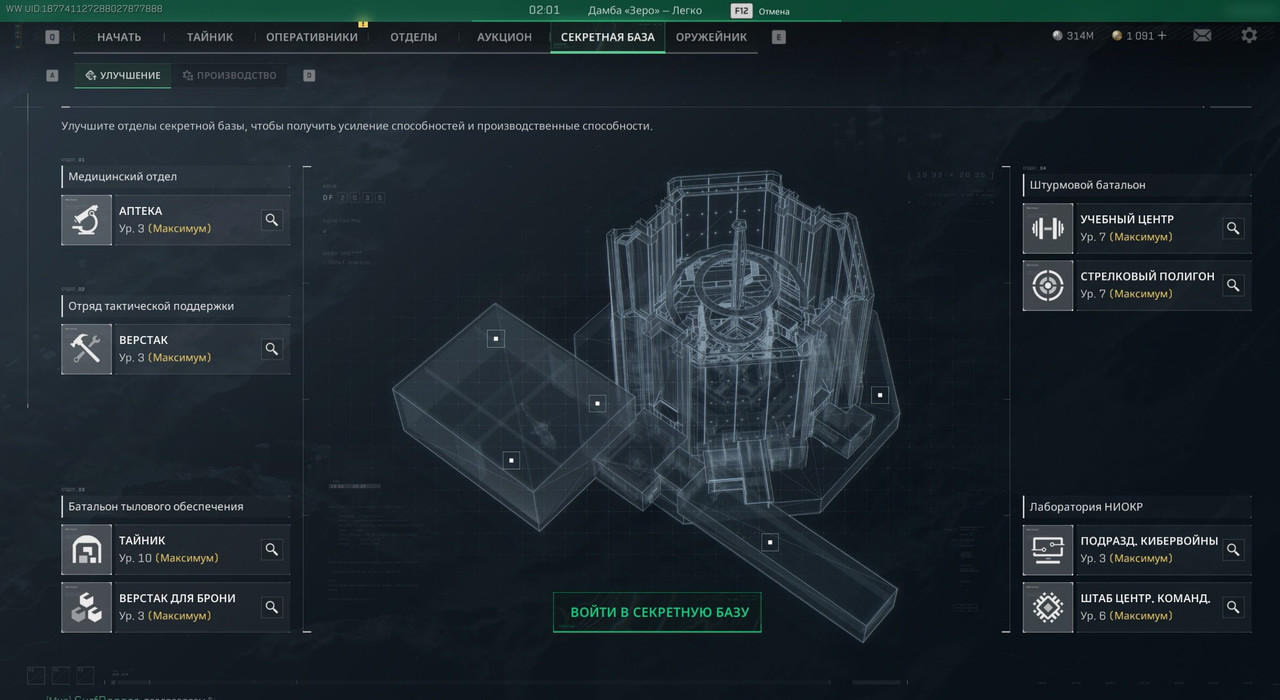This screenshot has width=1280, height=700.
Task: Click the E key hint icon
Action: [779, 37]
